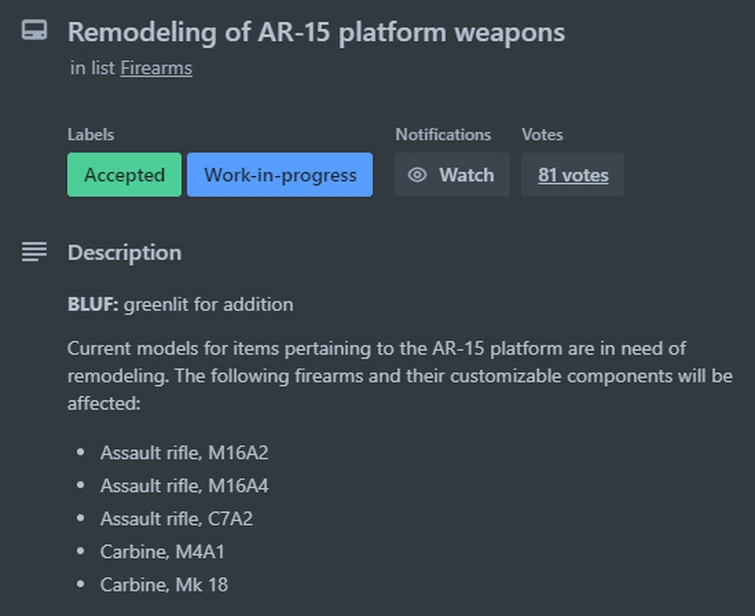Click the Votes section heading
Viewport: 755px width, 616px height.
point(542,134)
